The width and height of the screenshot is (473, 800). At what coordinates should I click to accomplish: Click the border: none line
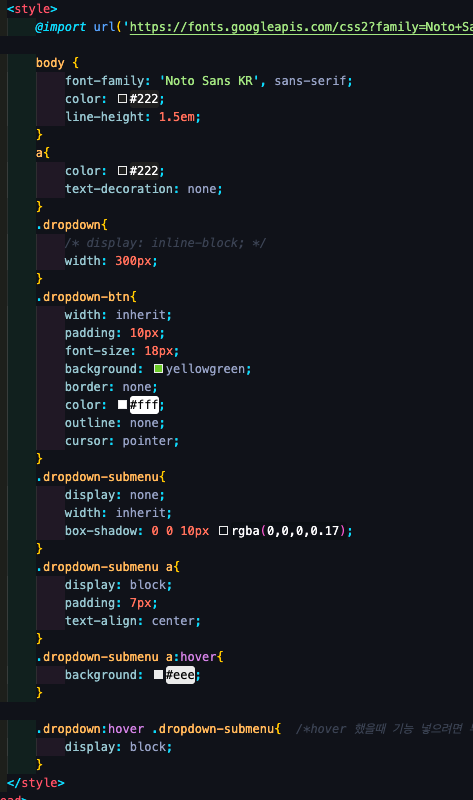111,387
